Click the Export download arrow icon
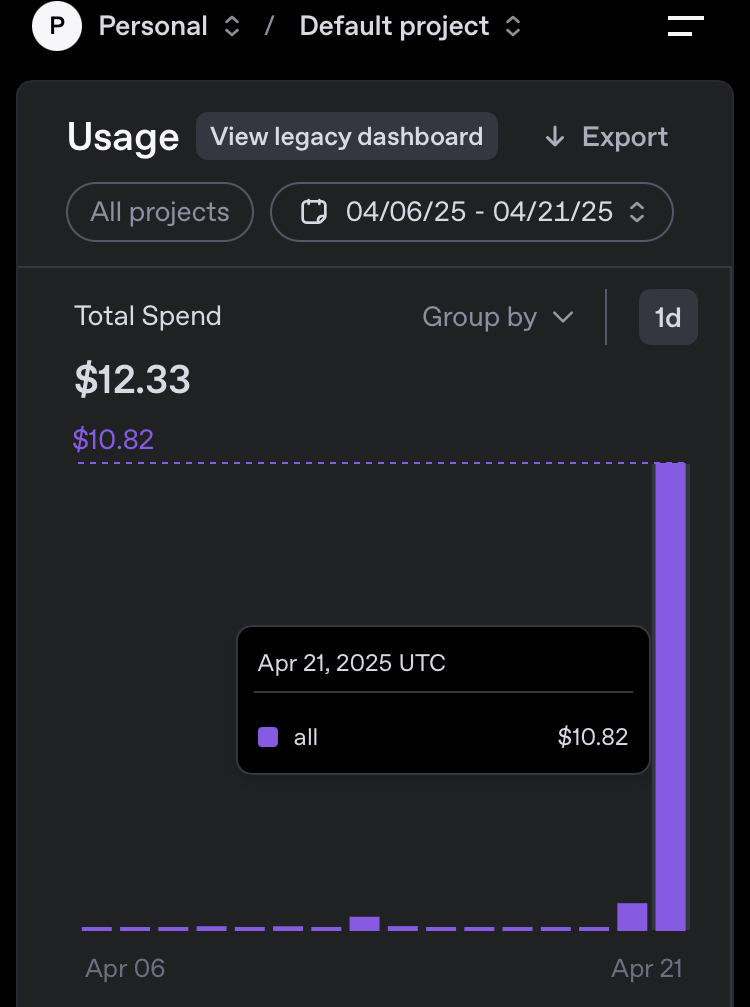This screenshot has width=750, height=1007. point(555,138)
